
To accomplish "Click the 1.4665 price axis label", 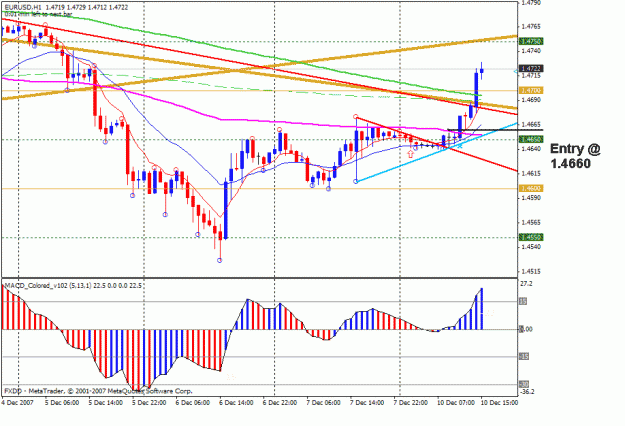I will tap(531, 124).
